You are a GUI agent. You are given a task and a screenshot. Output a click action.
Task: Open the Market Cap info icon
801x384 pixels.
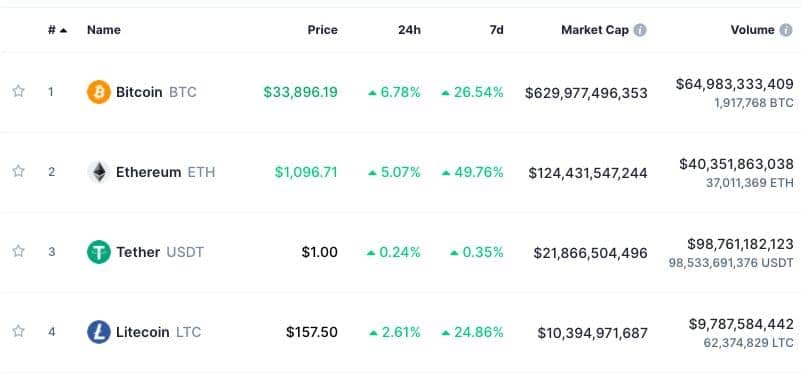tap(640, 30)
